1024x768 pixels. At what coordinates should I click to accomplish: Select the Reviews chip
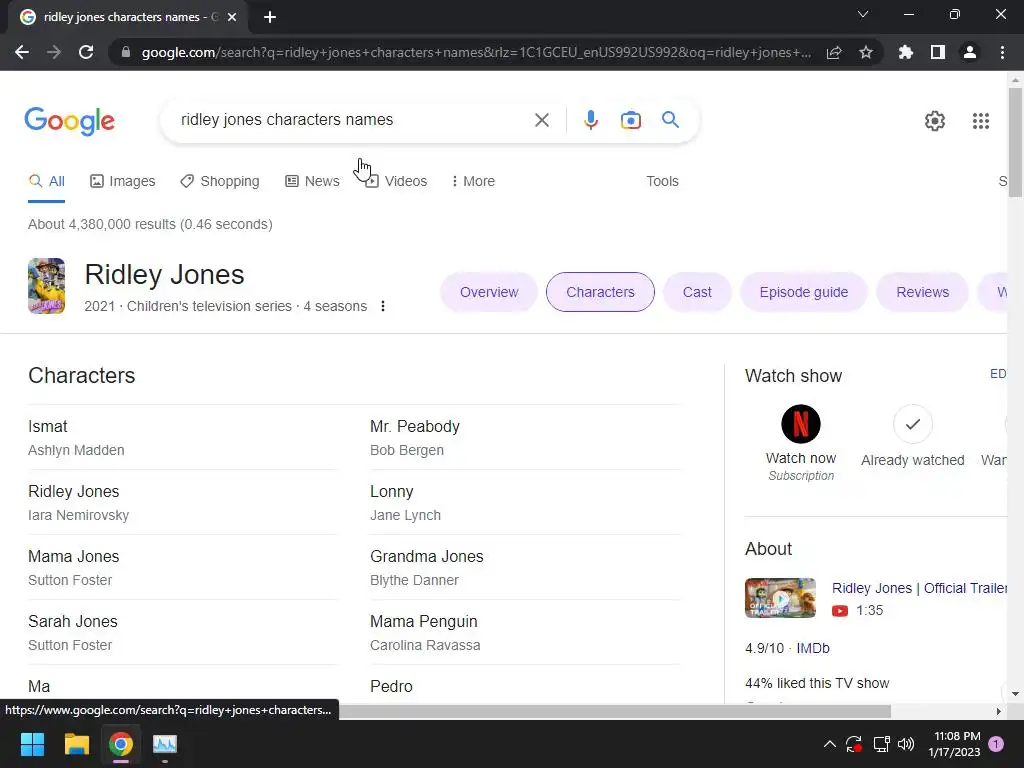click(x=922, y=292)
